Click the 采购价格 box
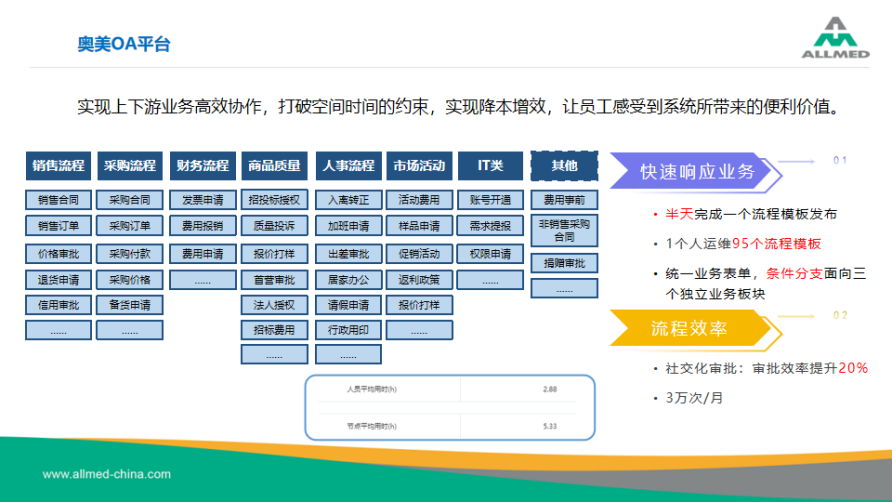 130,279
